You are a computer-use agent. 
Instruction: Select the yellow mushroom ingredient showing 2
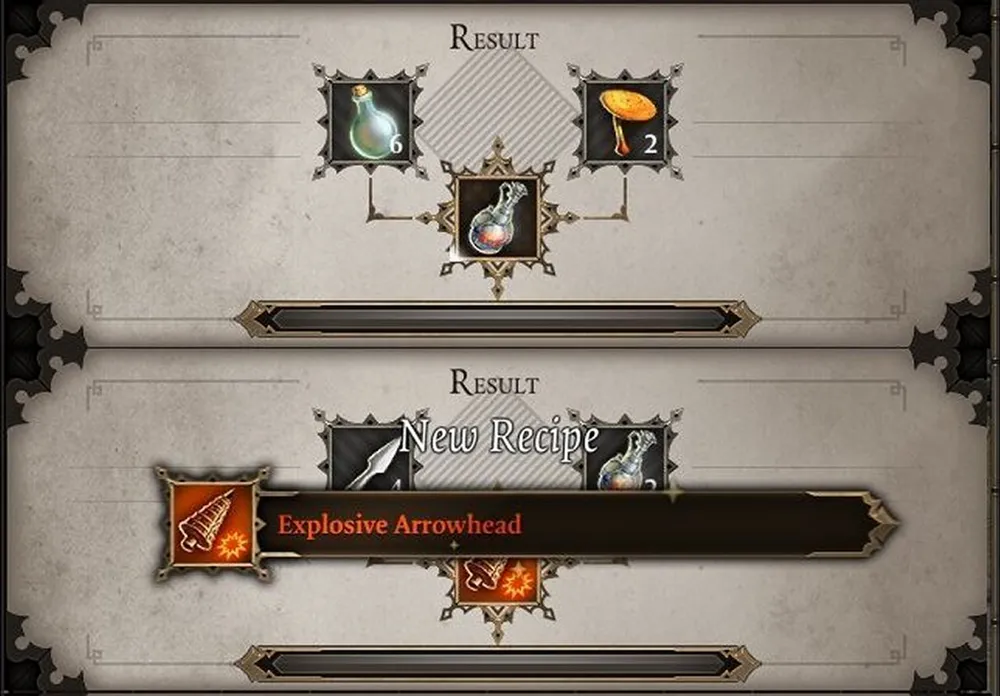pos(625,122)
